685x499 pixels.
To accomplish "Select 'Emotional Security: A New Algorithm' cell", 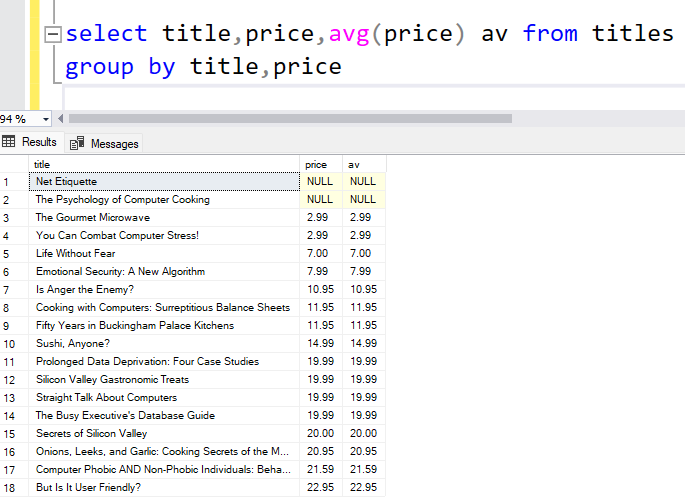I will (164, 271).
